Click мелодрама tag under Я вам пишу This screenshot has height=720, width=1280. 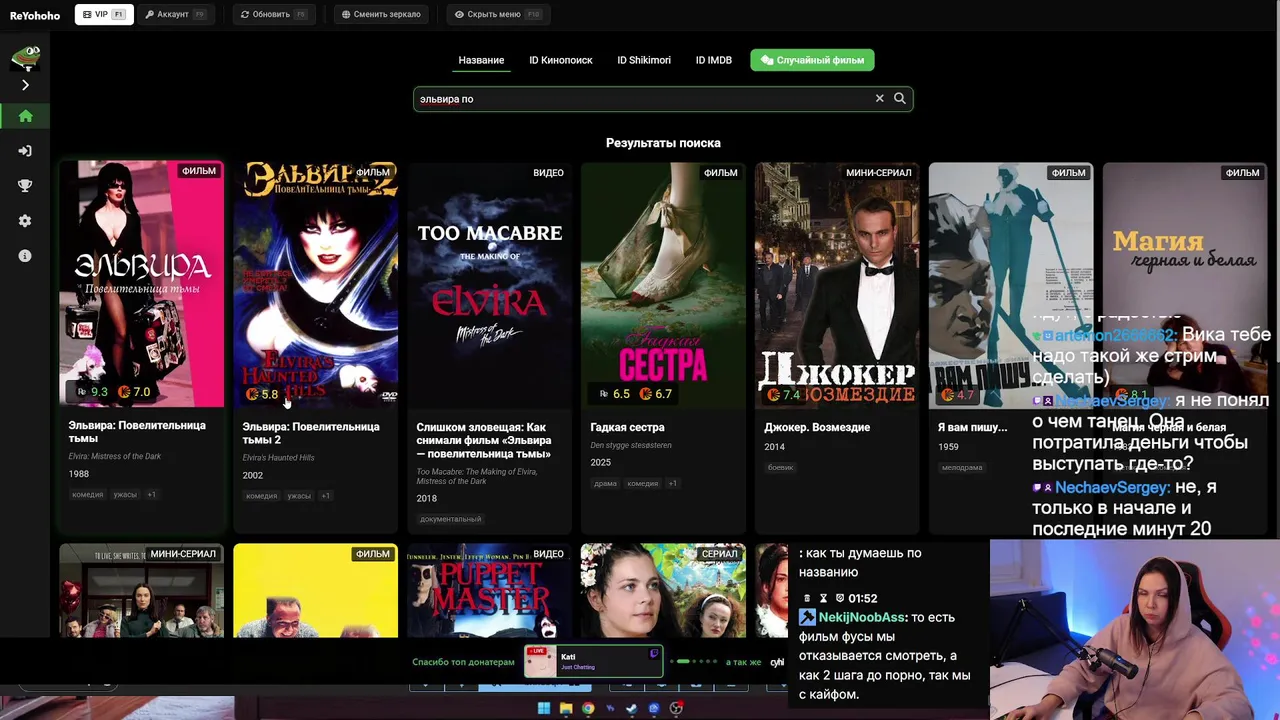pos(961,467)
